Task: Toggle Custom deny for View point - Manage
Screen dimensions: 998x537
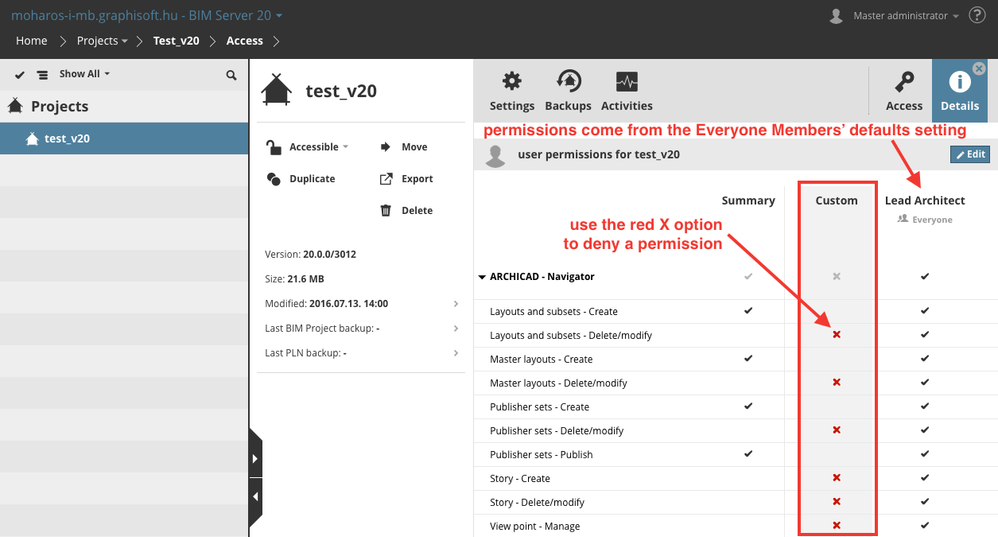Action: (836, 526)
